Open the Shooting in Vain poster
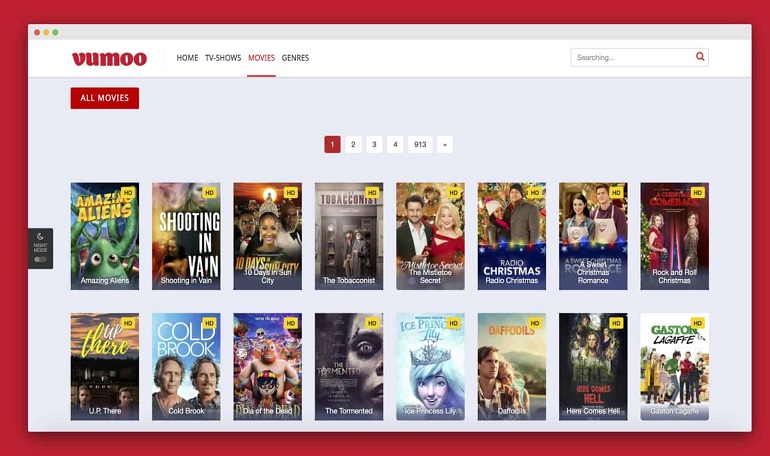Screen dimensions: 770x456 (186, 235)
